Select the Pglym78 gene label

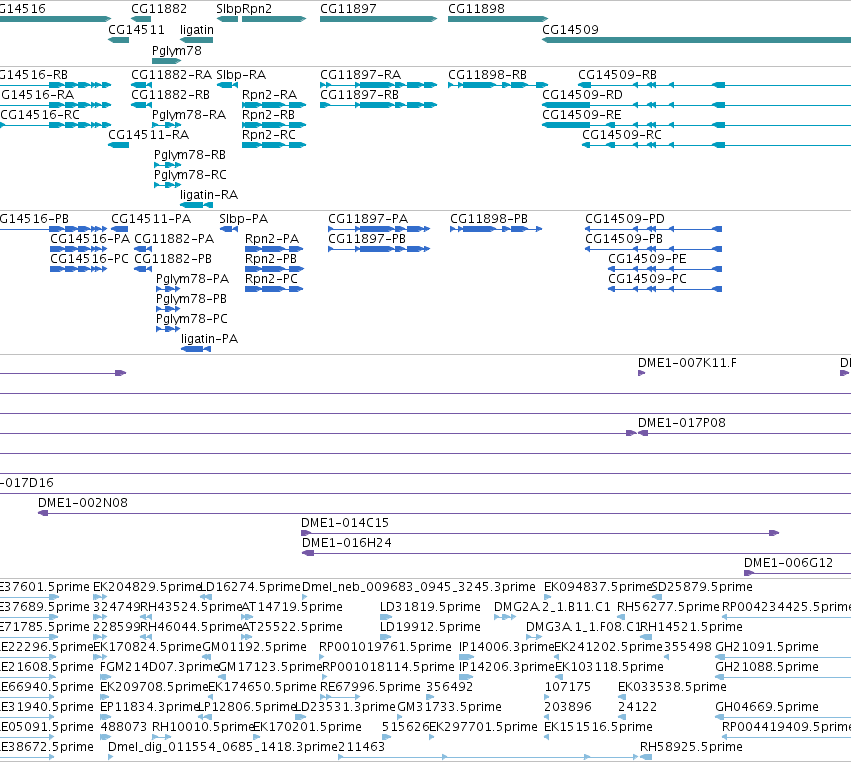click(176, 50)
